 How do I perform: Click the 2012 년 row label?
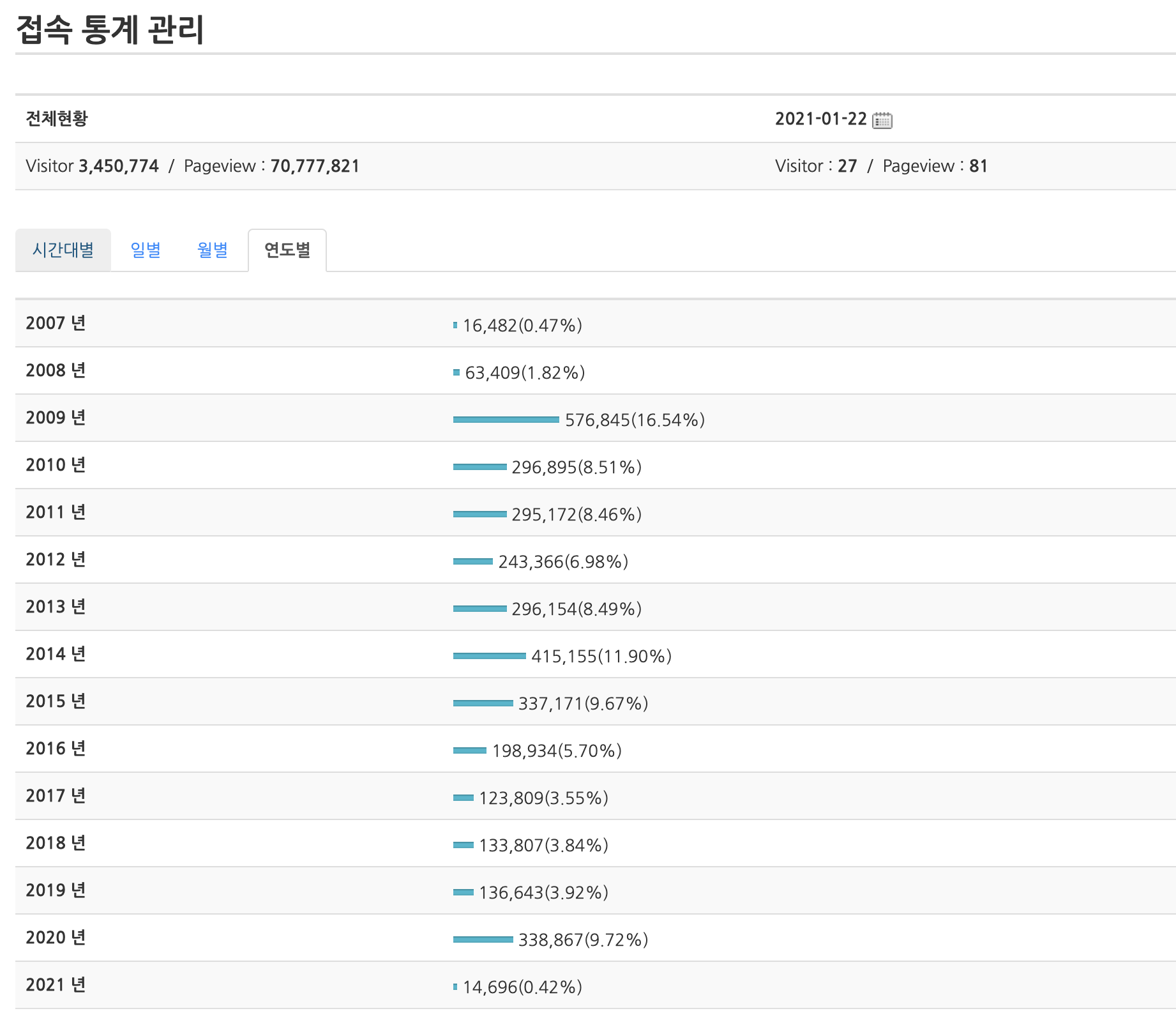click(x=56, y=559)
